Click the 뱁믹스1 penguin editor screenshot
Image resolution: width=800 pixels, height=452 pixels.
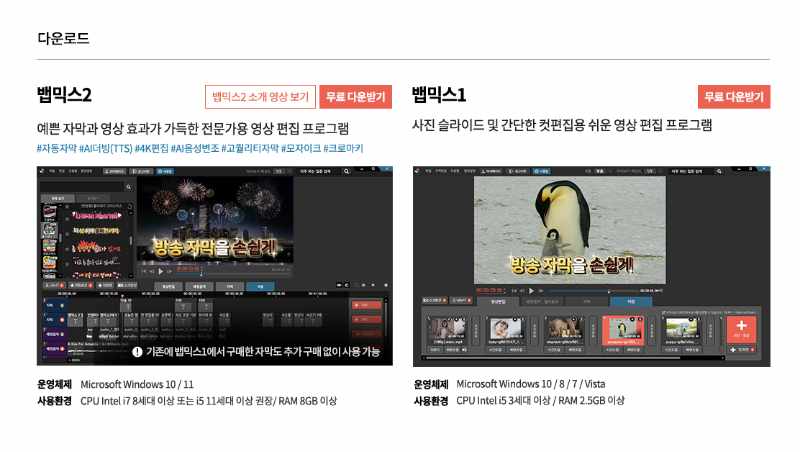point(592,266)
